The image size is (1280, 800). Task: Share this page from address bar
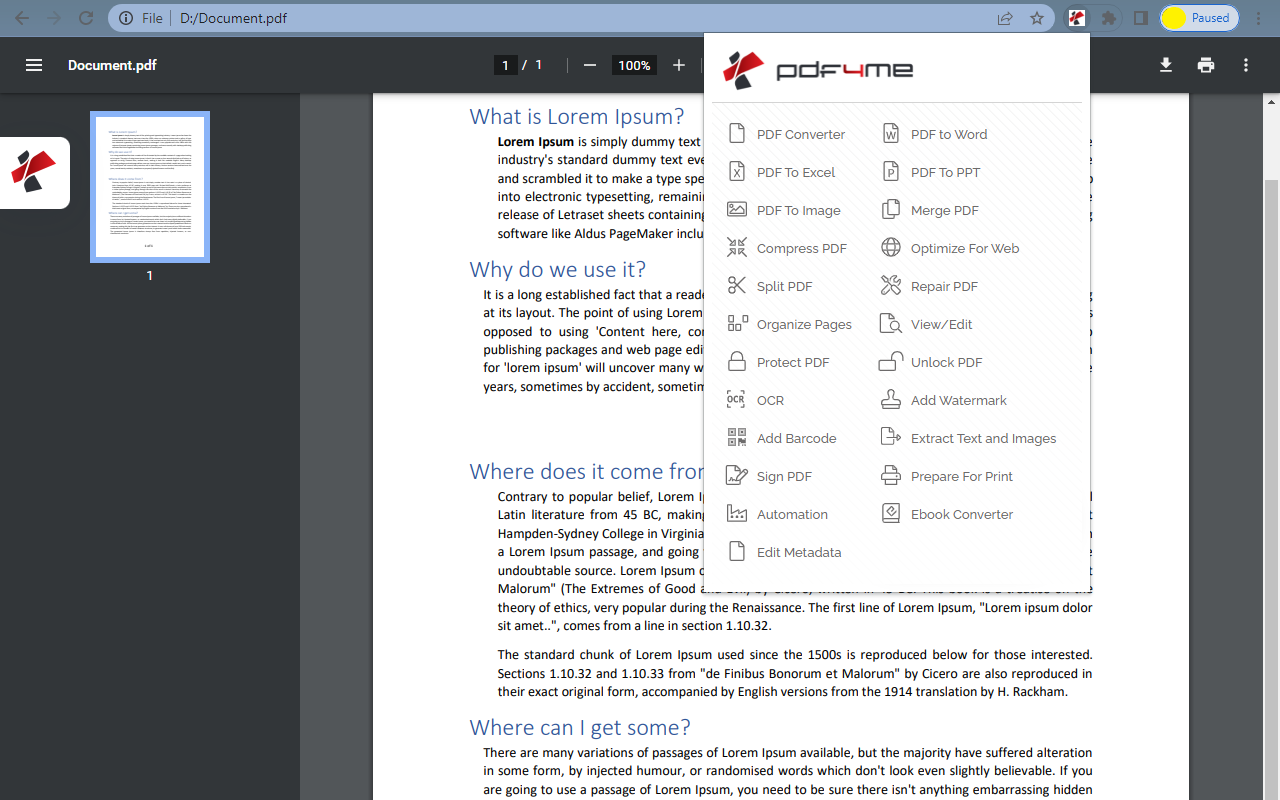[1005, 18]
